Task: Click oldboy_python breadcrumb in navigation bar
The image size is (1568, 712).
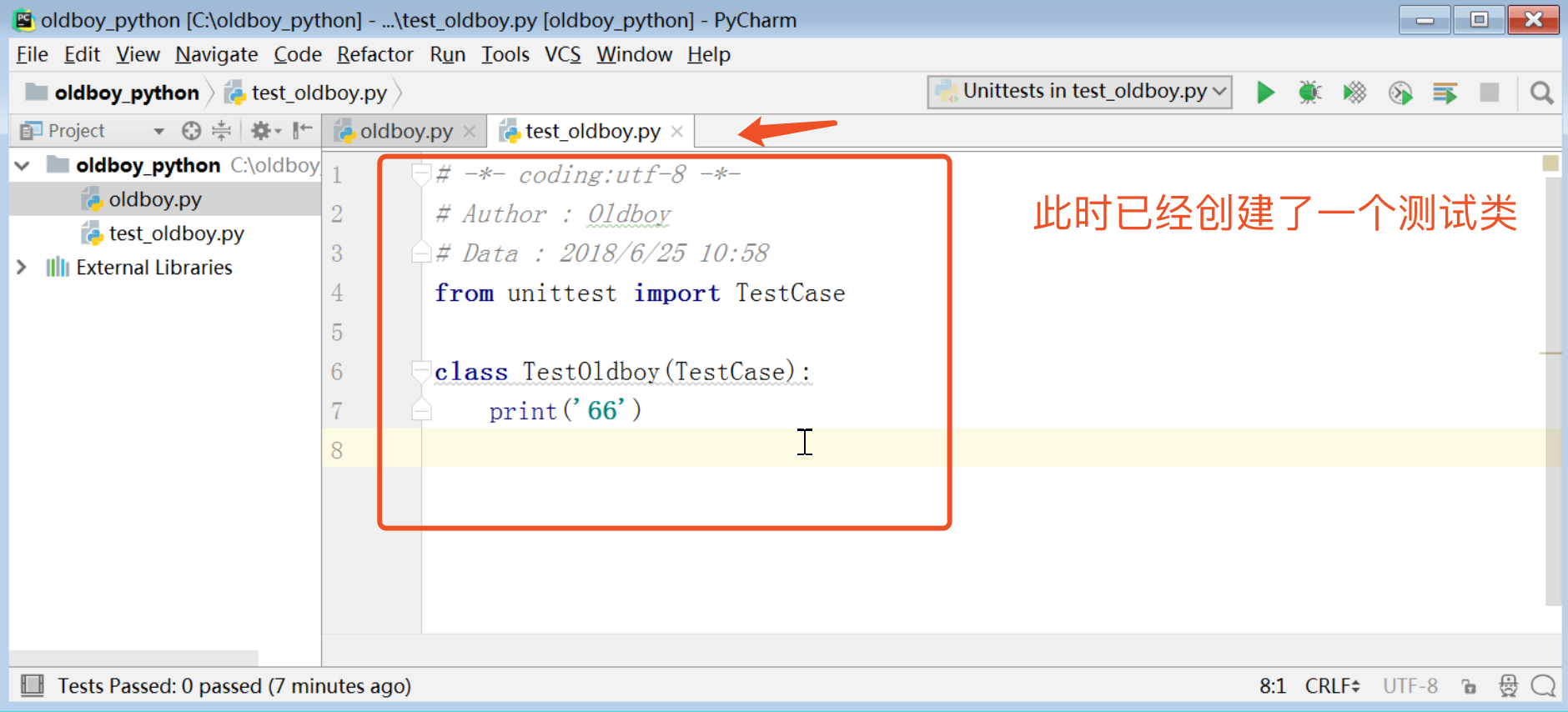Action: (113, 93)
